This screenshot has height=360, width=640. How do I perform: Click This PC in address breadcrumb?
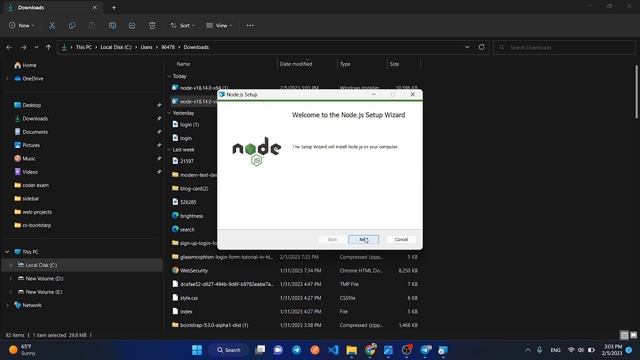coord(84,47)
